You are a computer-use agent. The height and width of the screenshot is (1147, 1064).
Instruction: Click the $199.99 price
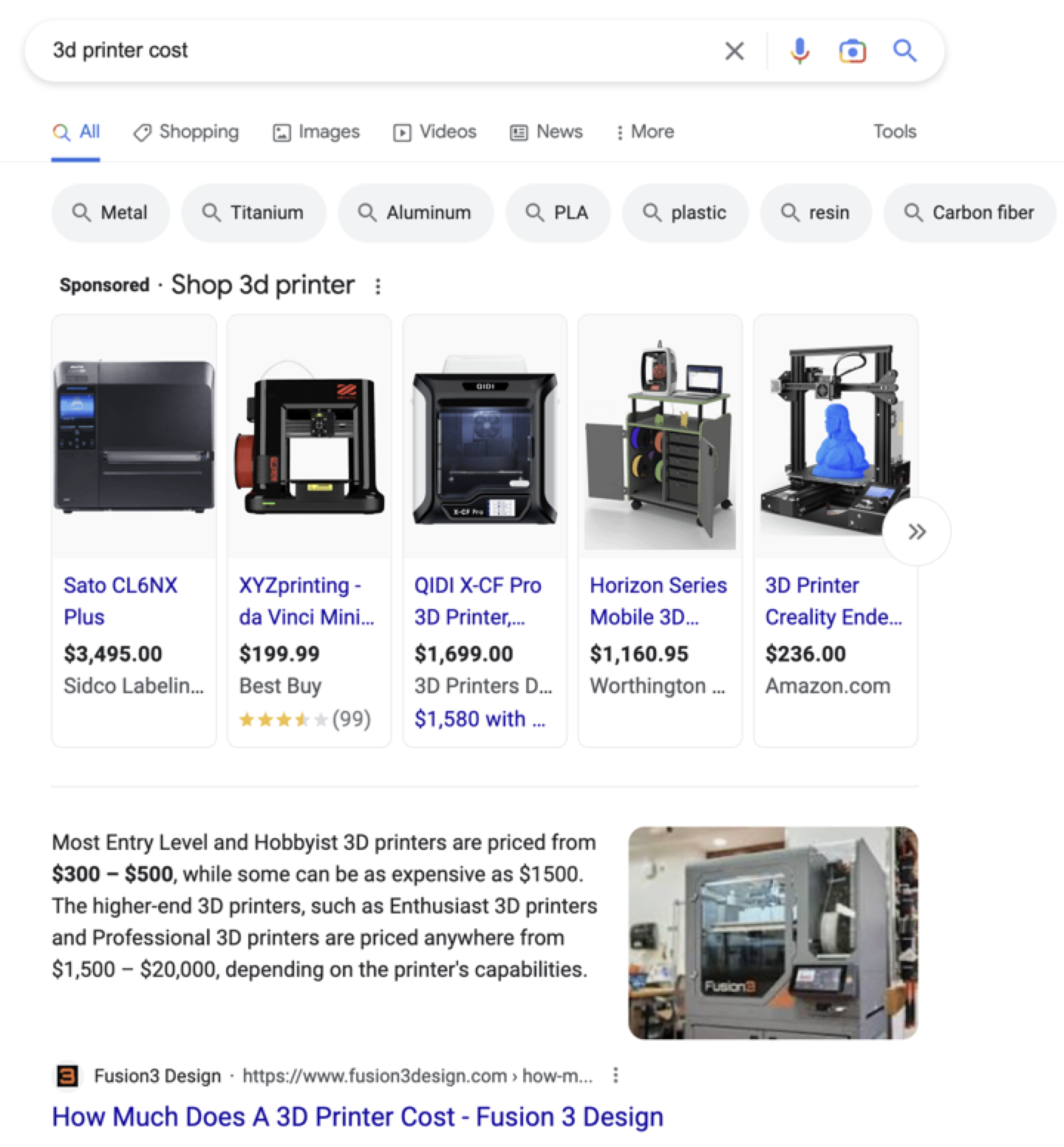click(x=279, y=654)
